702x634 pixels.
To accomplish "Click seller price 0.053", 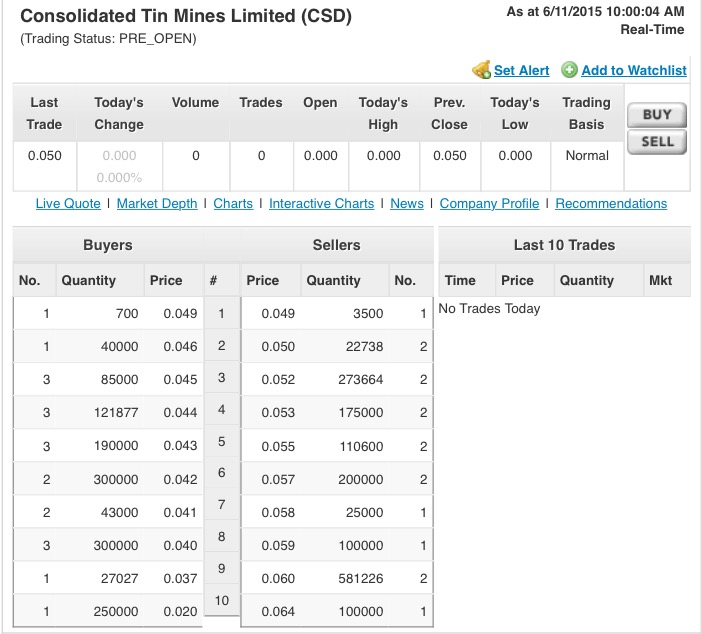I will pyautogui.click(x=278, y=412).
